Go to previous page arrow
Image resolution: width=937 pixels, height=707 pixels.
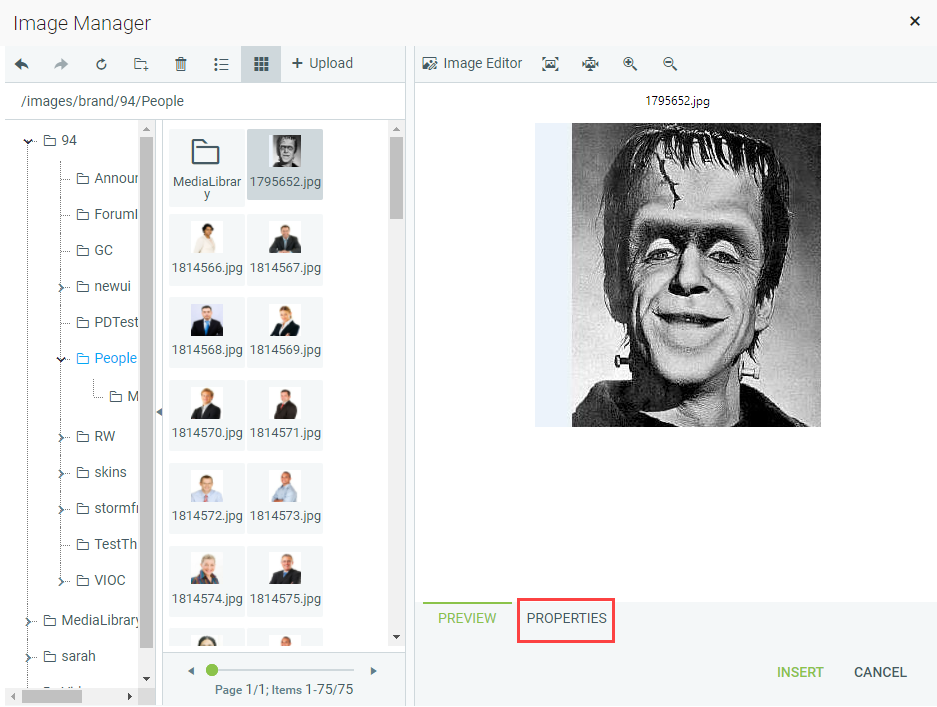191,671
